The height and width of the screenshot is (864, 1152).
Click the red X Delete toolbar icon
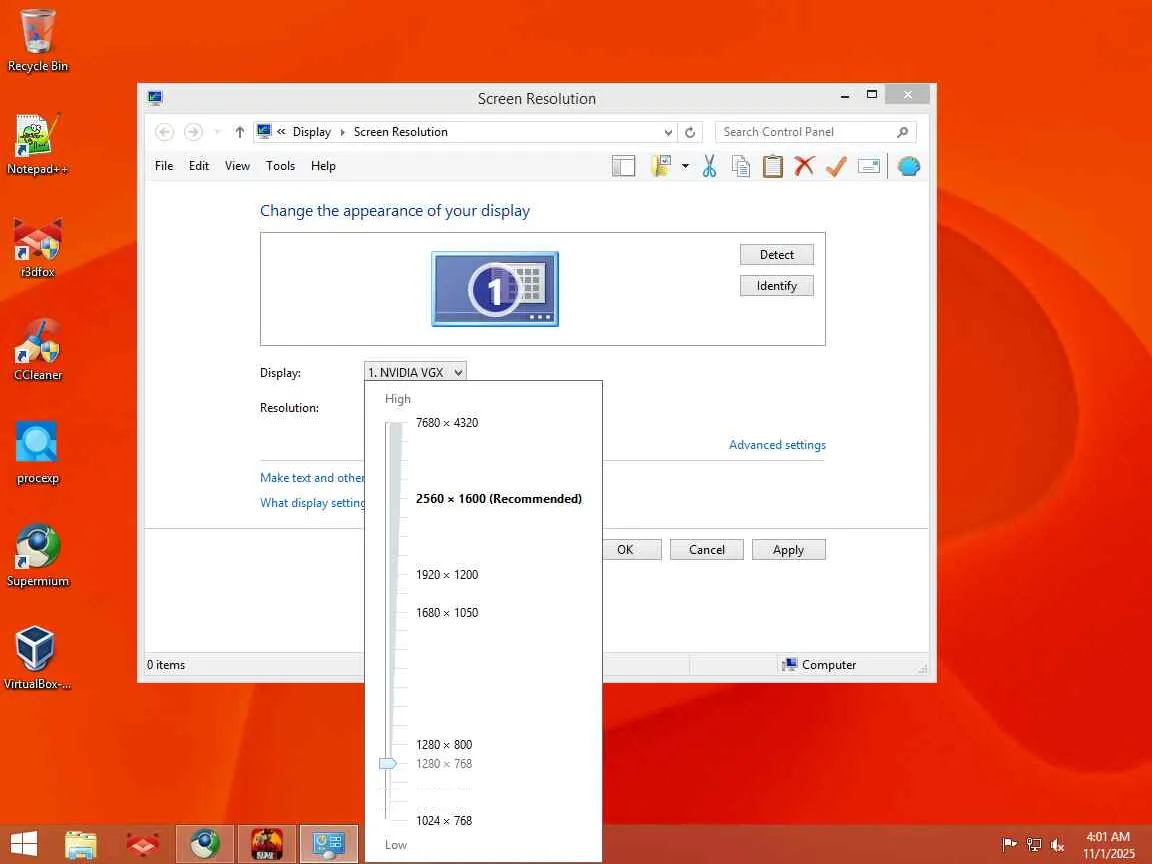coord(804,166)
